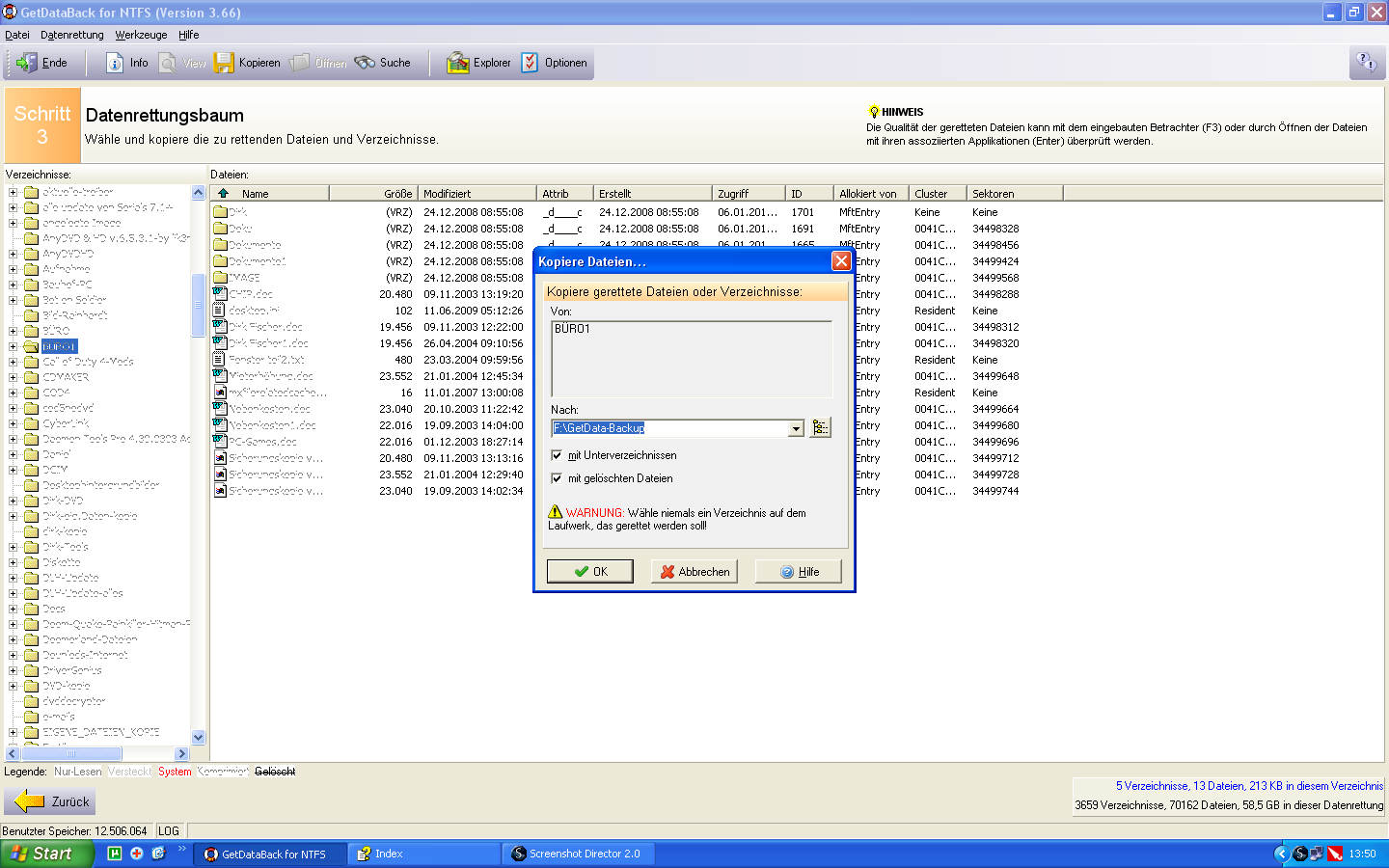Click the green quick launch icon beside Start
The image size is (1389, 868).
pyautogui.click(x=115, y=854)
